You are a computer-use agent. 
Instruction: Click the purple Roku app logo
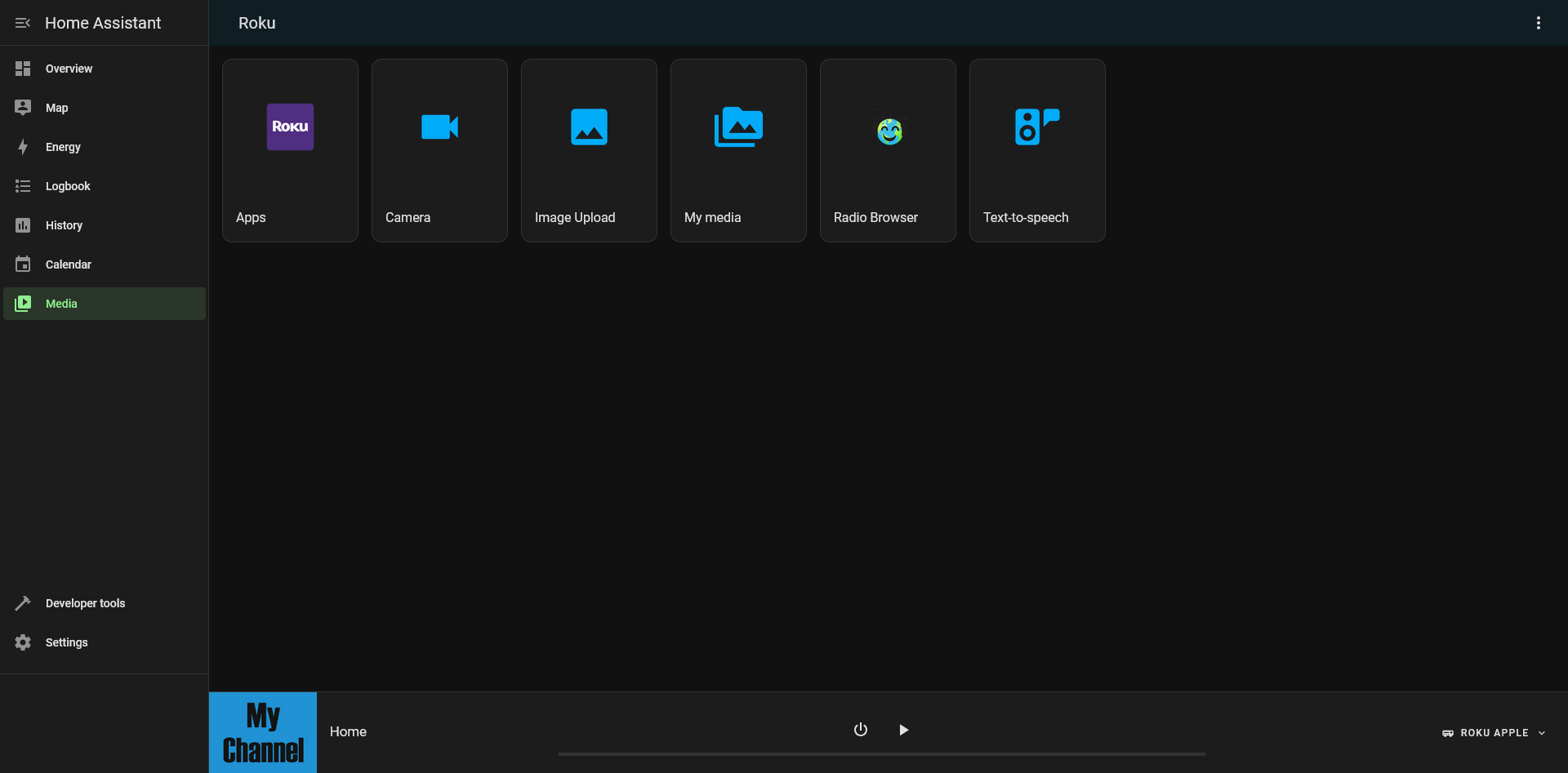coord(290,127)
